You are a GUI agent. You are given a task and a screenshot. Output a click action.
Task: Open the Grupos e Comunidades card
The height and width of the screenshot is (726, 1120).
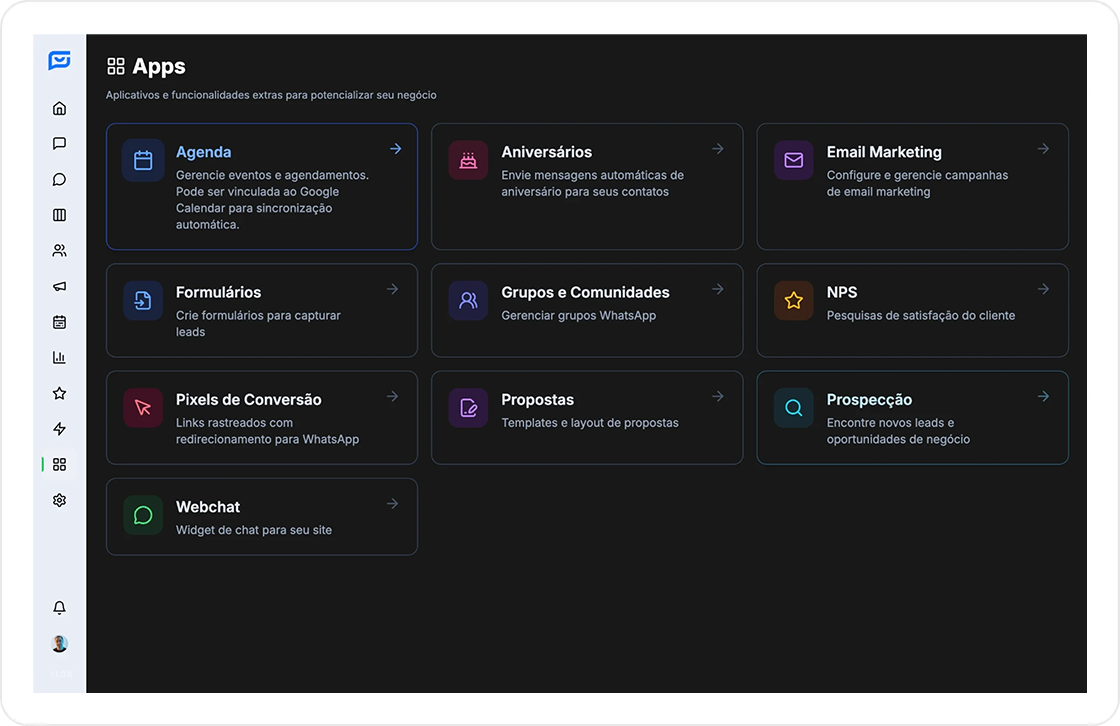(x=587, y=310)
